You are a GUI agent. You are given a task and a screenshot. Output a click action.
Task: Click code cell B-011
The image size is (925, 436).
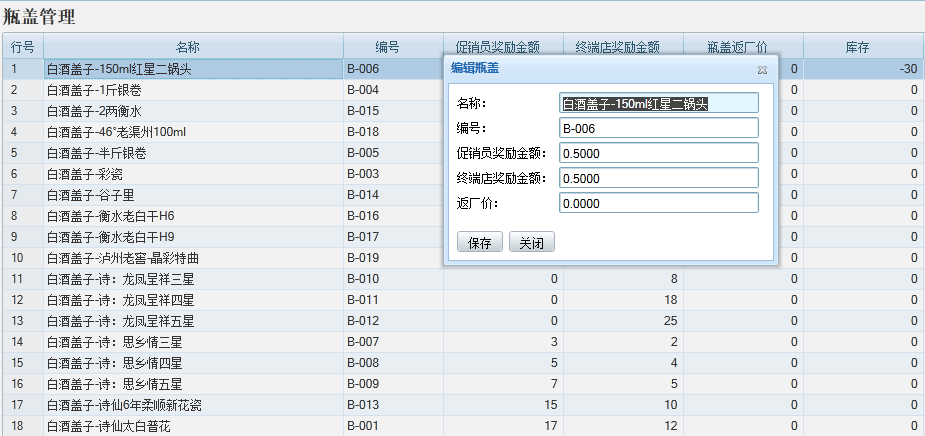coord(393,300)
